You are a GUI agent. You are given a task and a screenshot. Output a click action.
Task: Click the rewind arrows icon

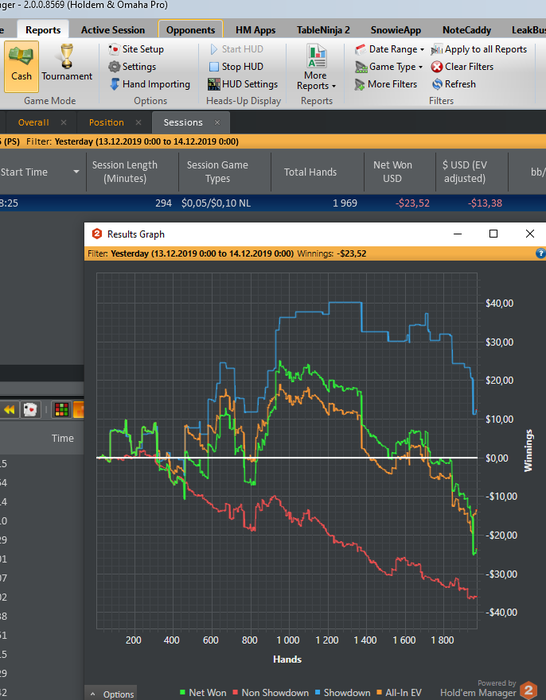(9, 409)
